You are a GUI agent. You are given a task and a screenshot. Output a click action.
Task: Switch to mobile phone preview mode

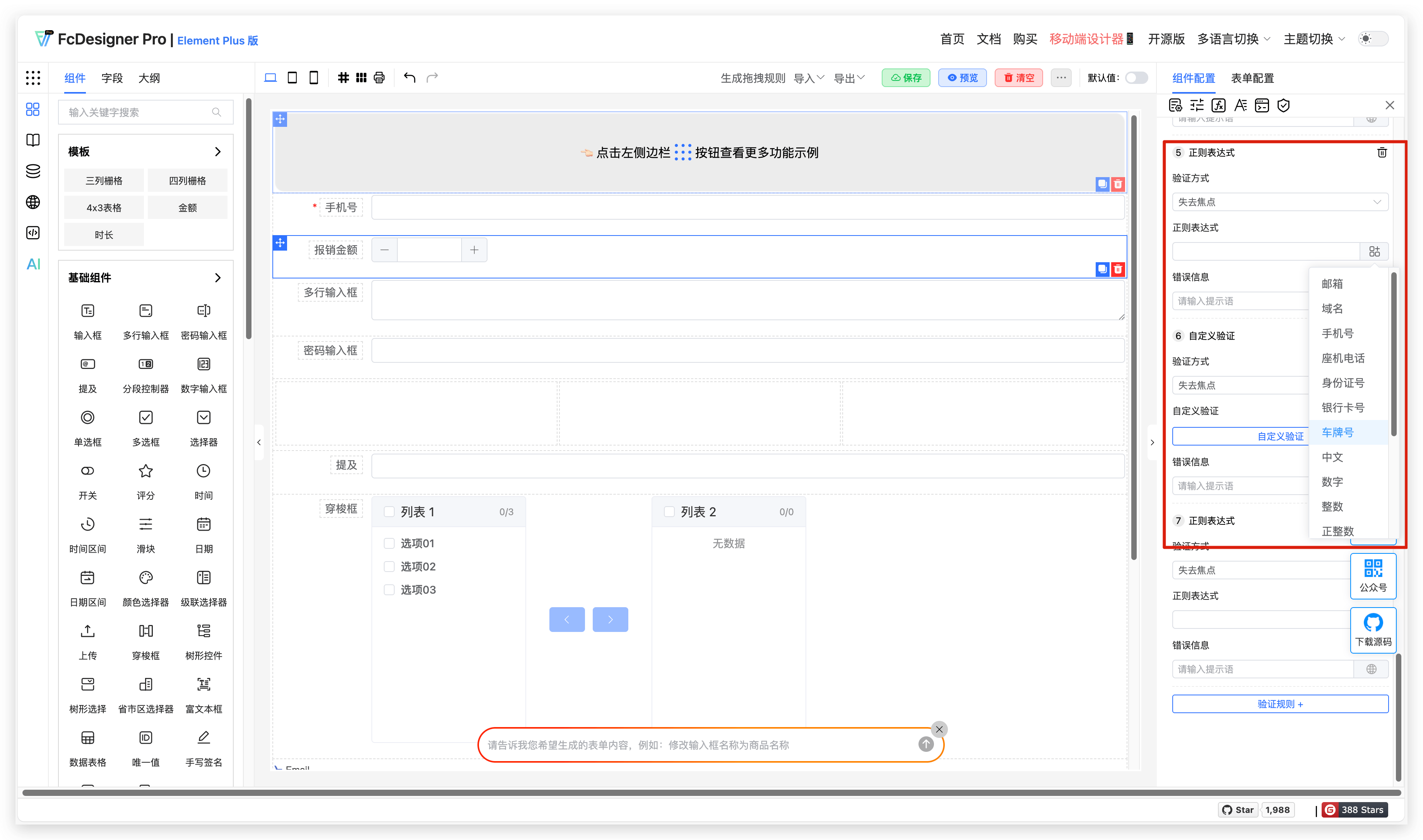tap(314, 77)
